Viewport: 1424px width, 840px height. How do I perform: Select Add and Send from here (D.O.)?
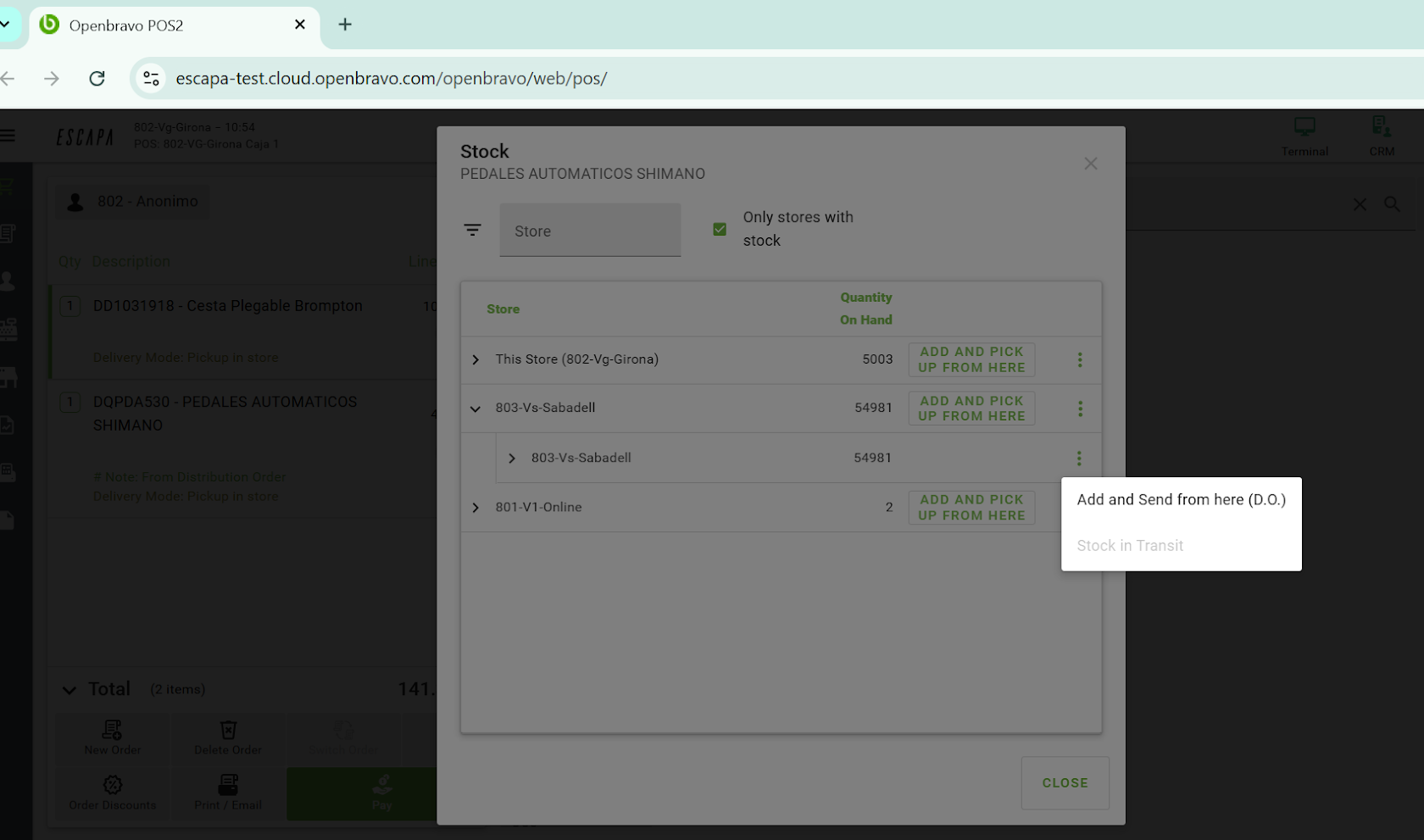(x=1180, y=500)
